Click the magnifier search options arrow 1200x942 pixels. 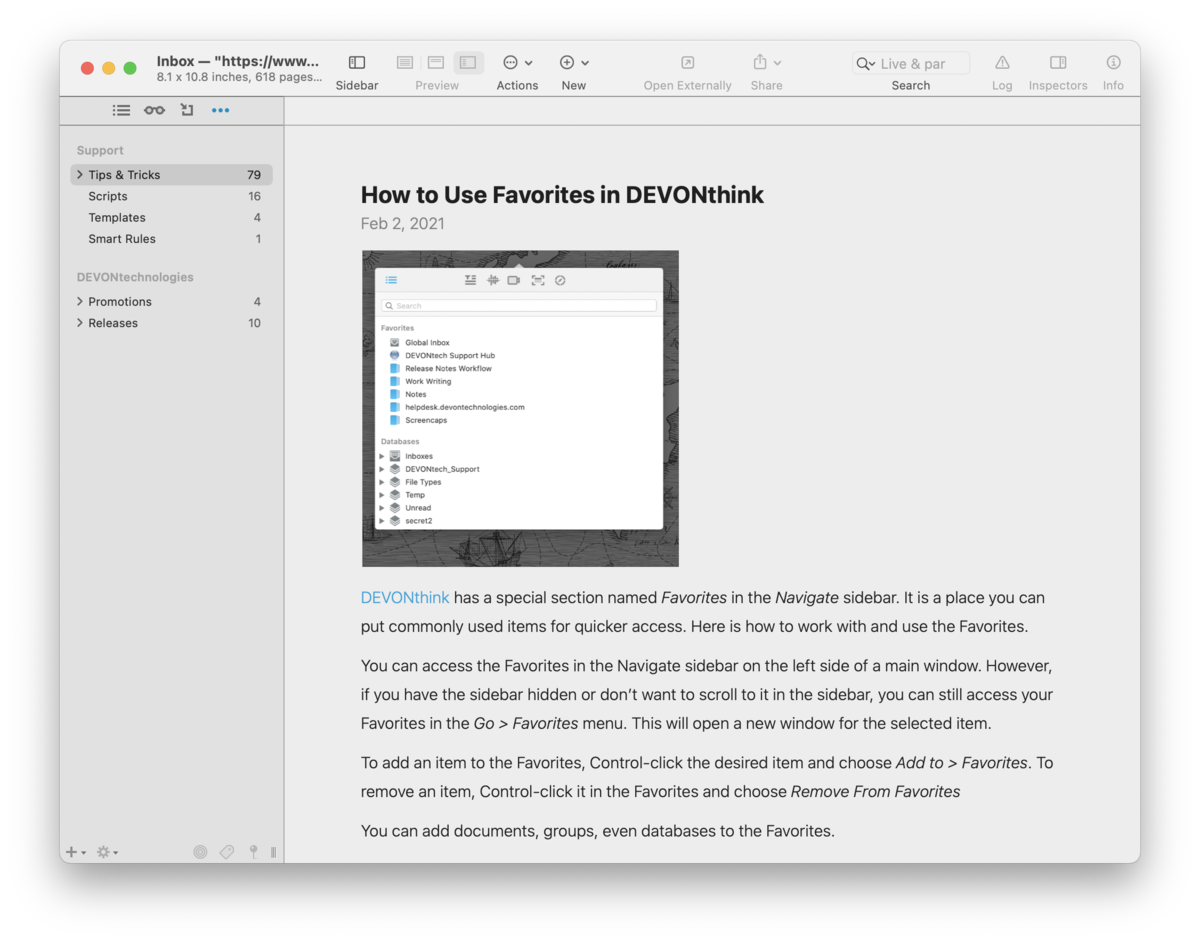(865, 64)
